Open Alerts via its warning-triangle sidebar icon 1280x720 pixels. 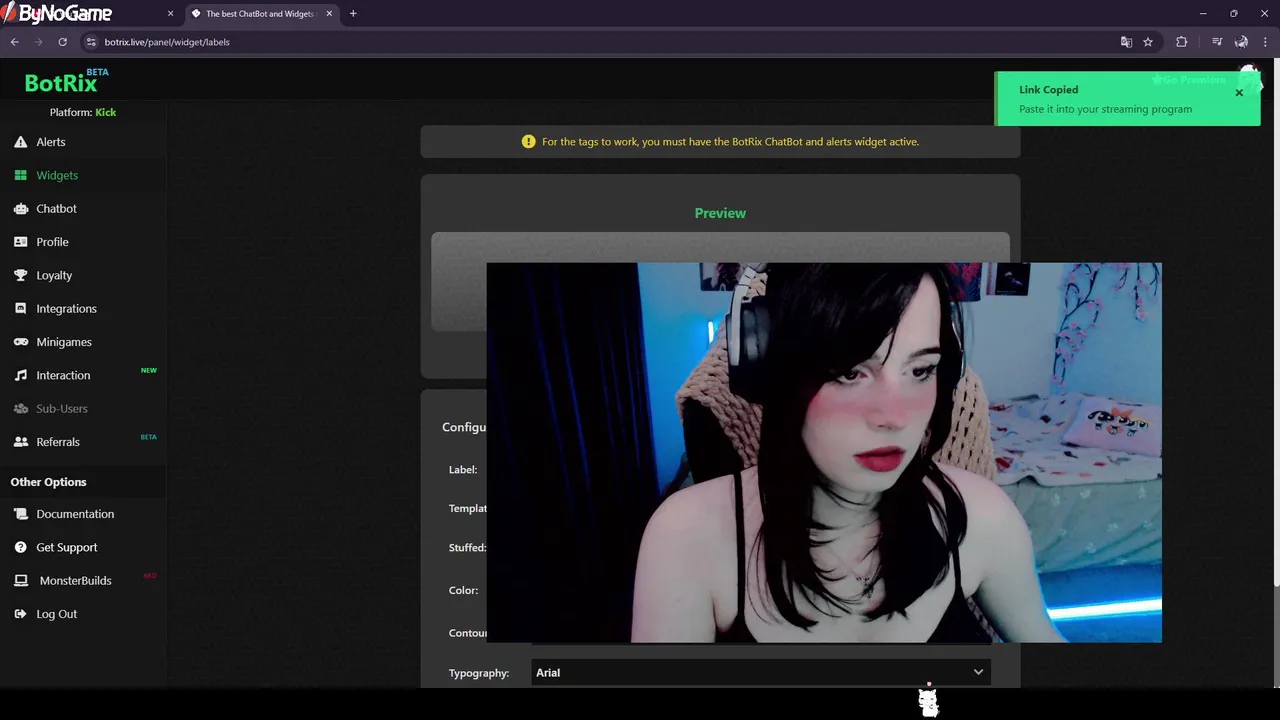20,142
